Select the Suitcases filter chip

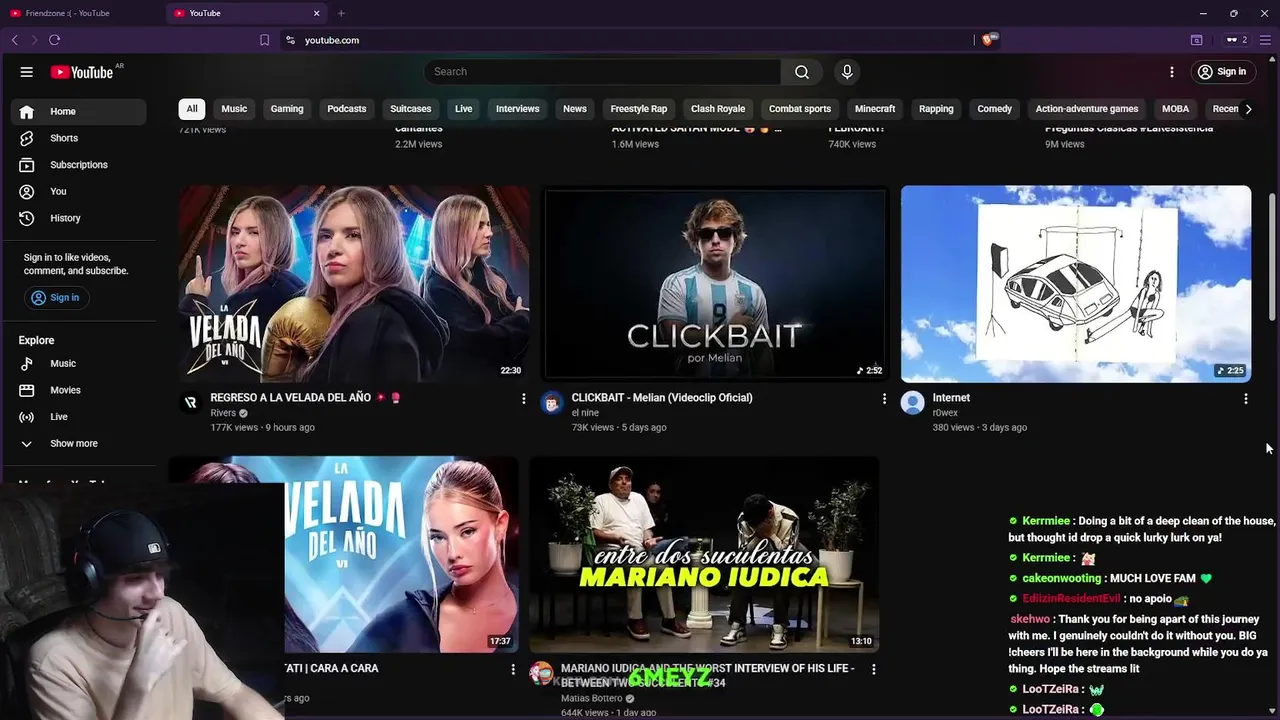pos(411,109)
